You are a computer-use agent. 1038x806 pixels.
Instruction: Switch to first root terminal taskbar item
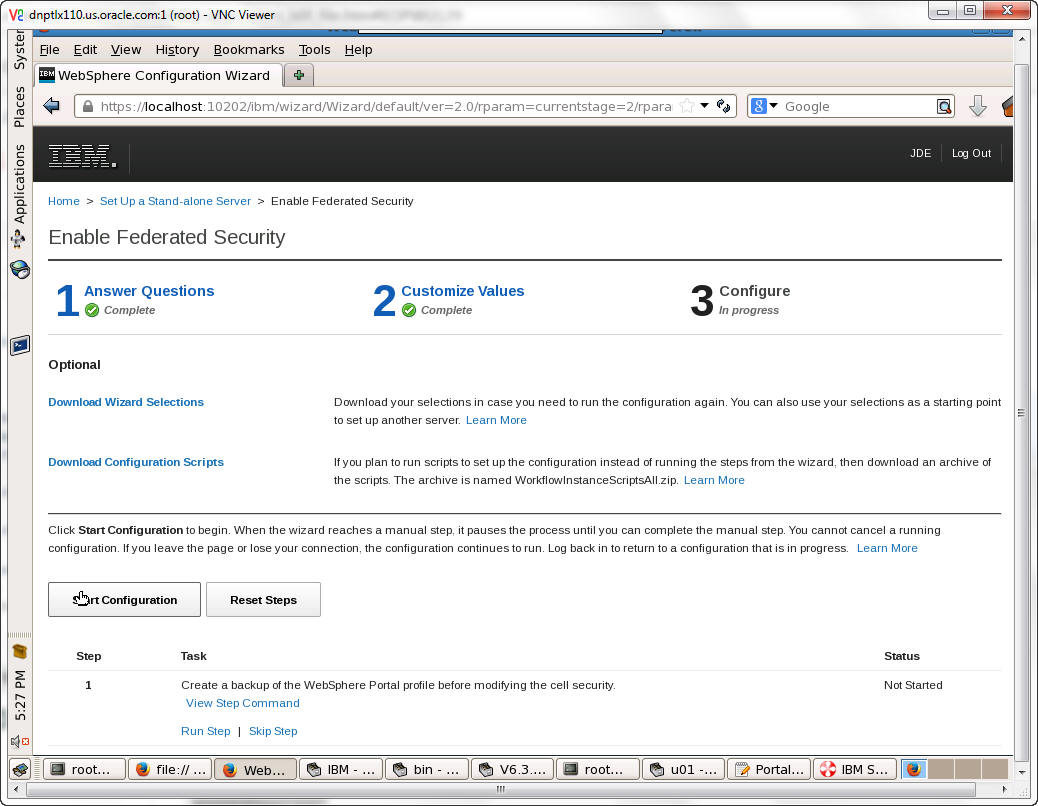84,770
